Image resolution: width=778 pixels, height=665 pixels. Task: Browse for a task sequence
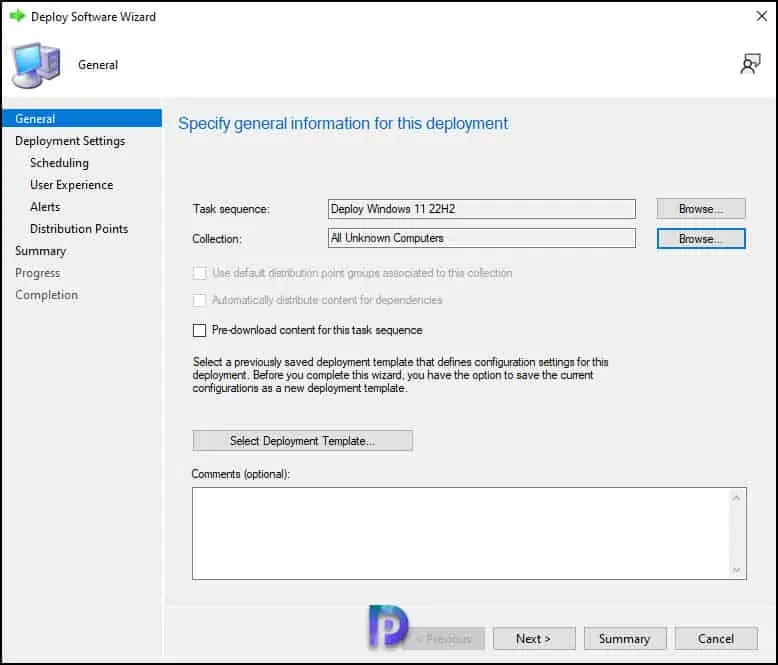701,209
